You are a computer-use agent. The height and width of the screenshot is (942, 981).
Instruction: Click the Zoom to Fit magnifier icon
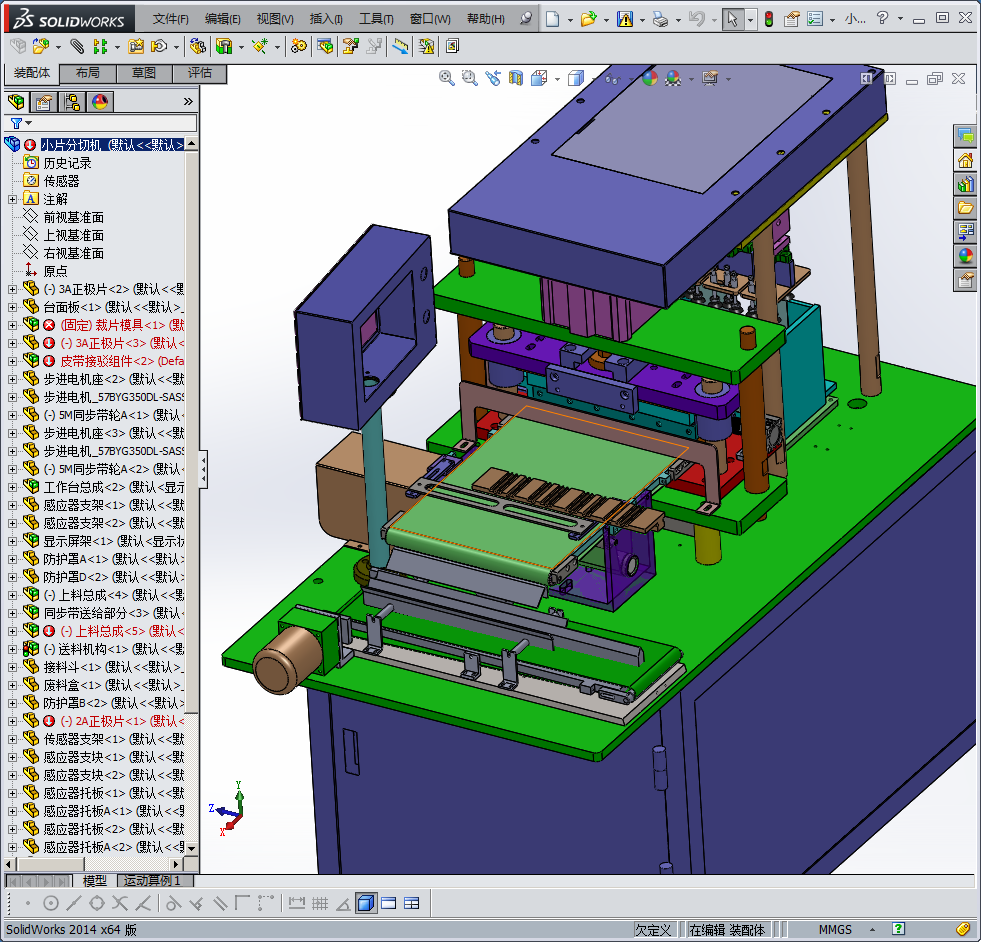click(447, 78)
